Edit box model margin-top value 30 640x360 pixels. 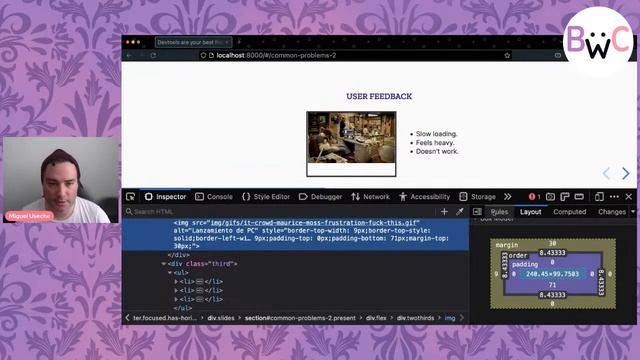pos(552,244)
